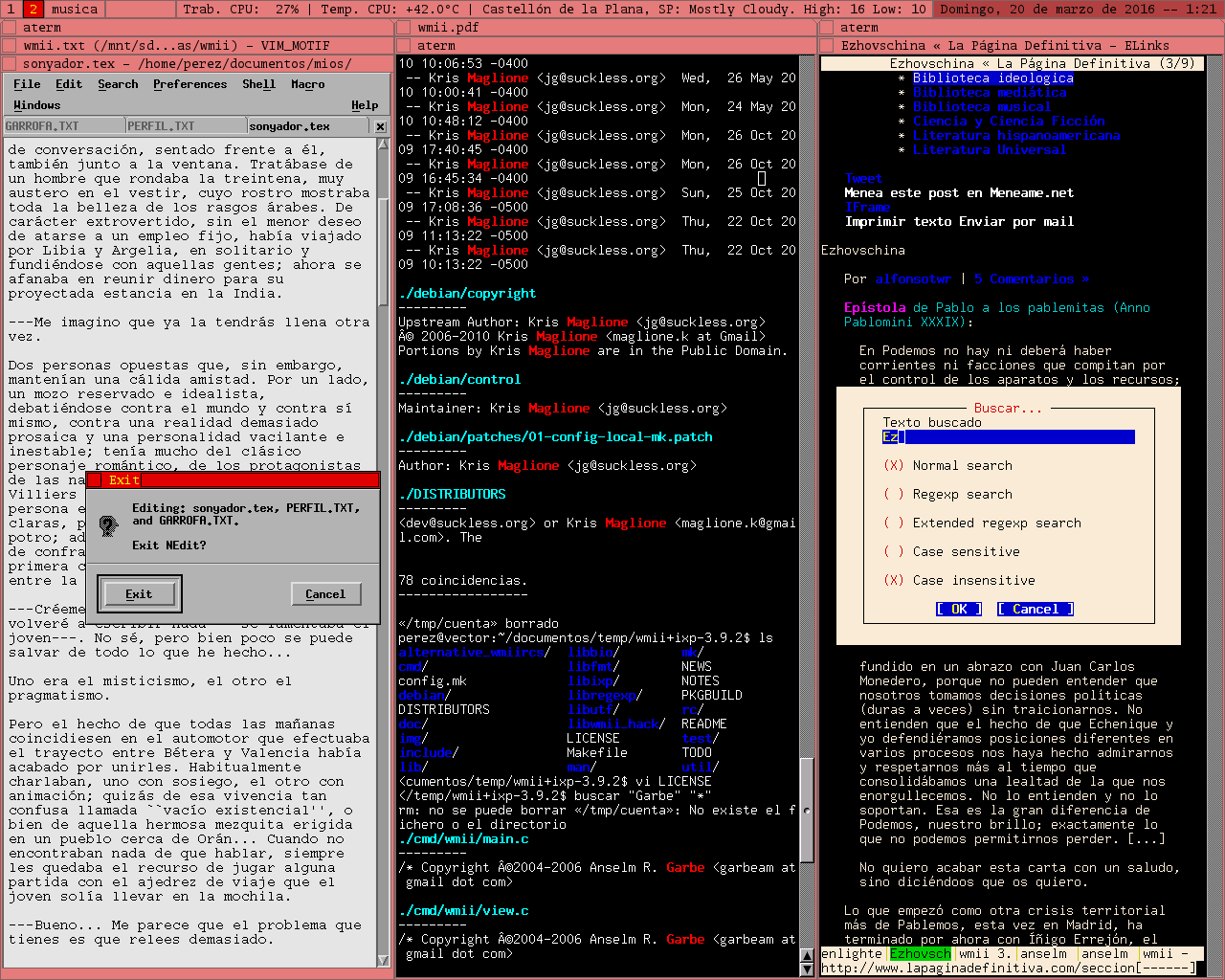1225x980 pixels.
Task: Cancel the NEdit Exit dialog
Action: pos(325,594)
